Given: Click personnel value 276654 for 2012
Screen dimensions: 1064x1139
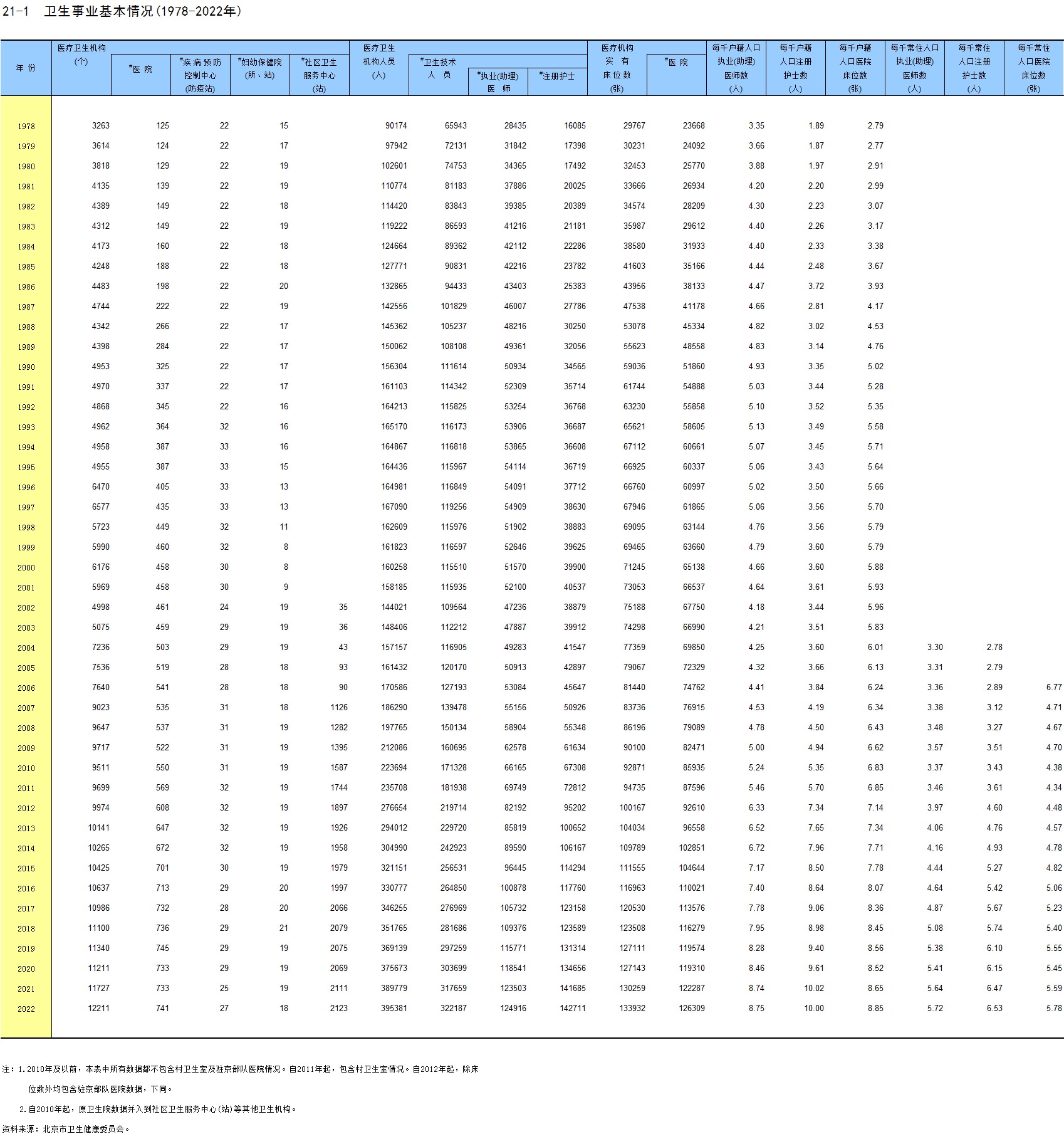Looking at the screenshot, I should (394, 808).
